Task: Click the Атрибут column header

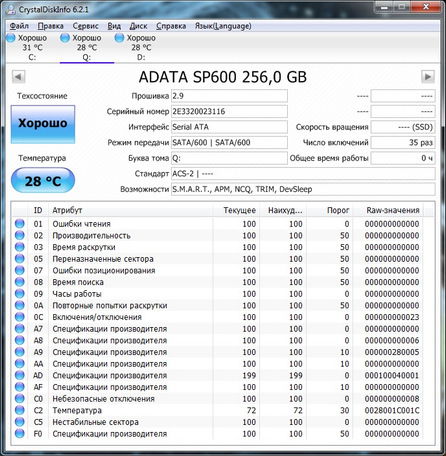Action: coord(131,210)
